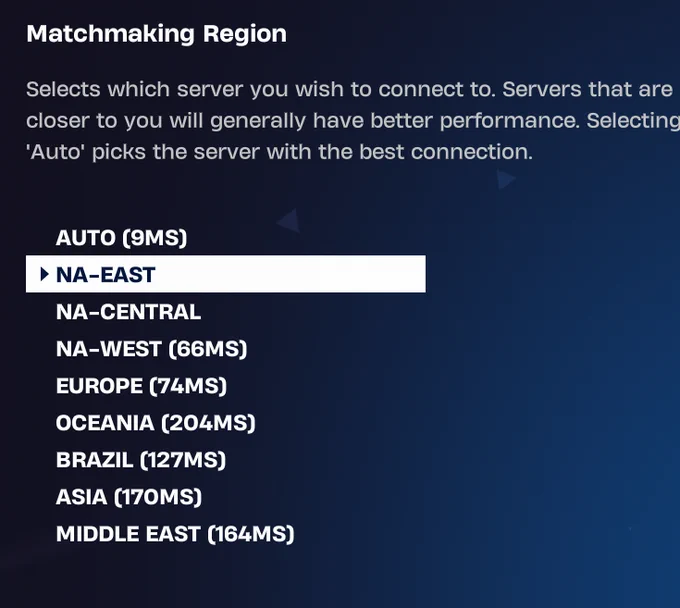Pick the NA-CENTRAL server region

click(128, 312)
